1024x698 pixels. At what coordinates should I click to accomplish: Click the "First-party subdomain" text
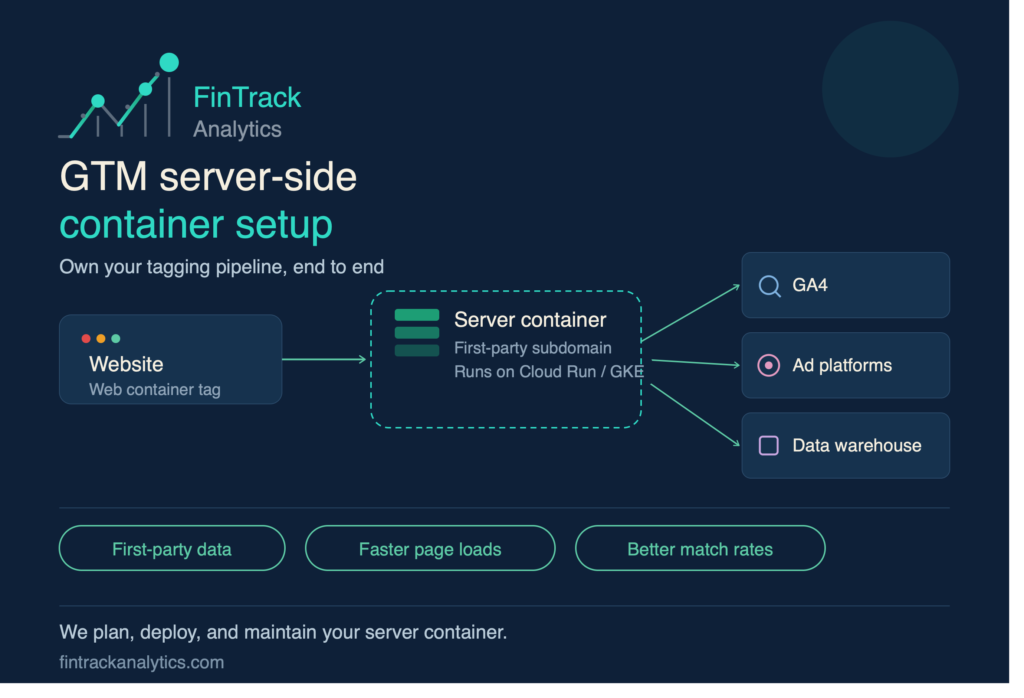533,348
